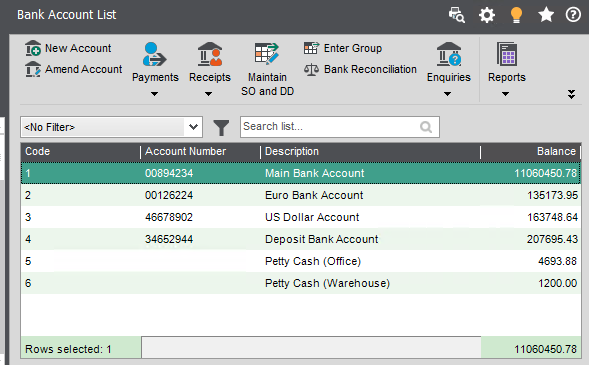Image resolution: width=589 pixels, height=365 pixels.
Task: Expand the Payments dropdown arrow
Action: click(154, 94)
